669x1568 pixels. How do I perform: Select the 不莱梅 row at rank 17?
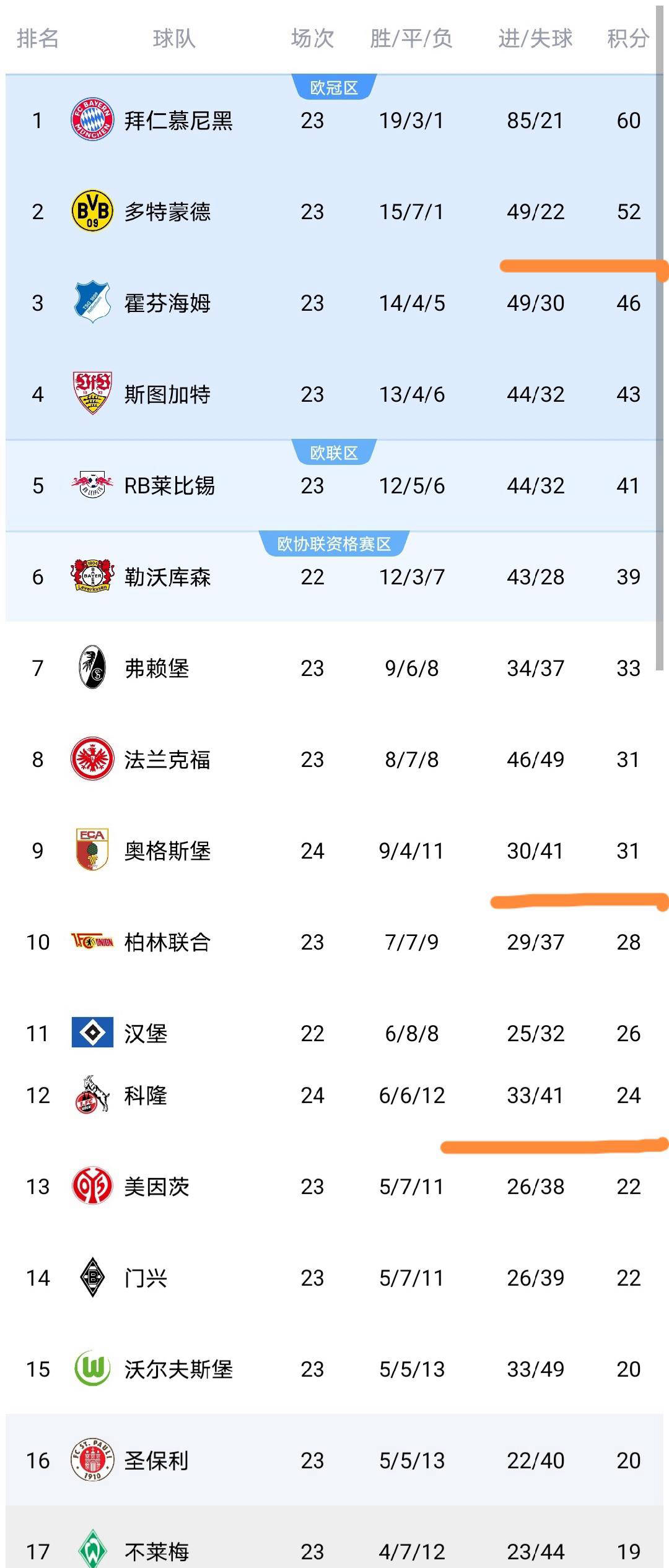(334, 1551)
